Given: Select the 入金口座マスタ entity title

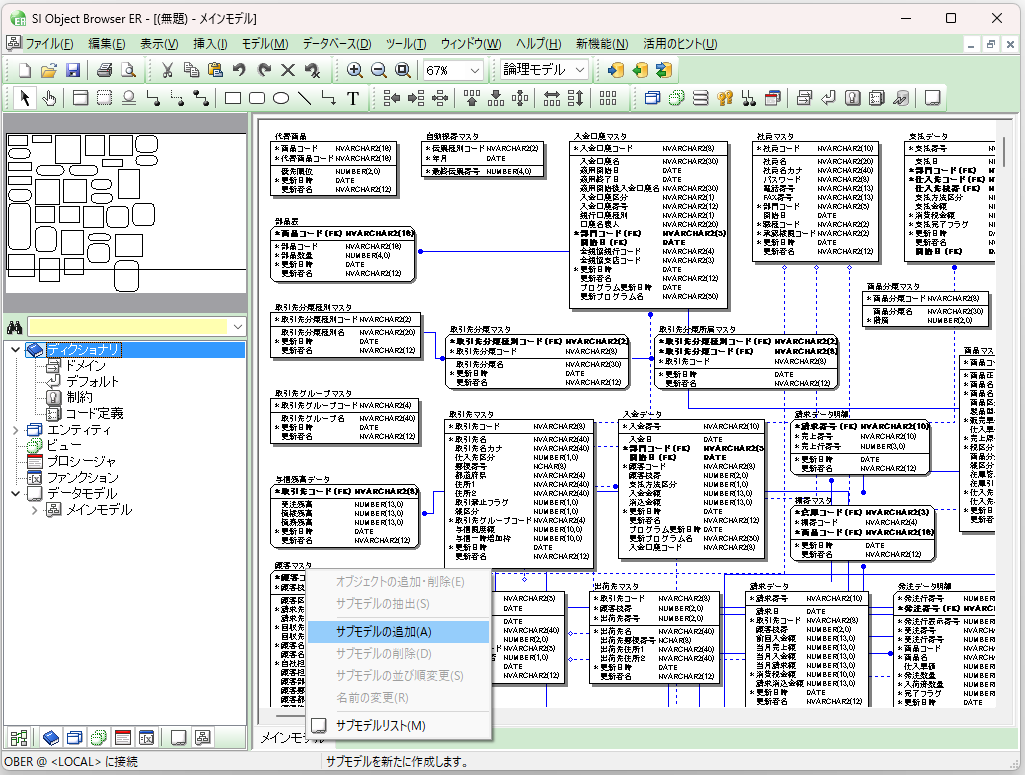Looking at the screenshot, I should 599,137.
